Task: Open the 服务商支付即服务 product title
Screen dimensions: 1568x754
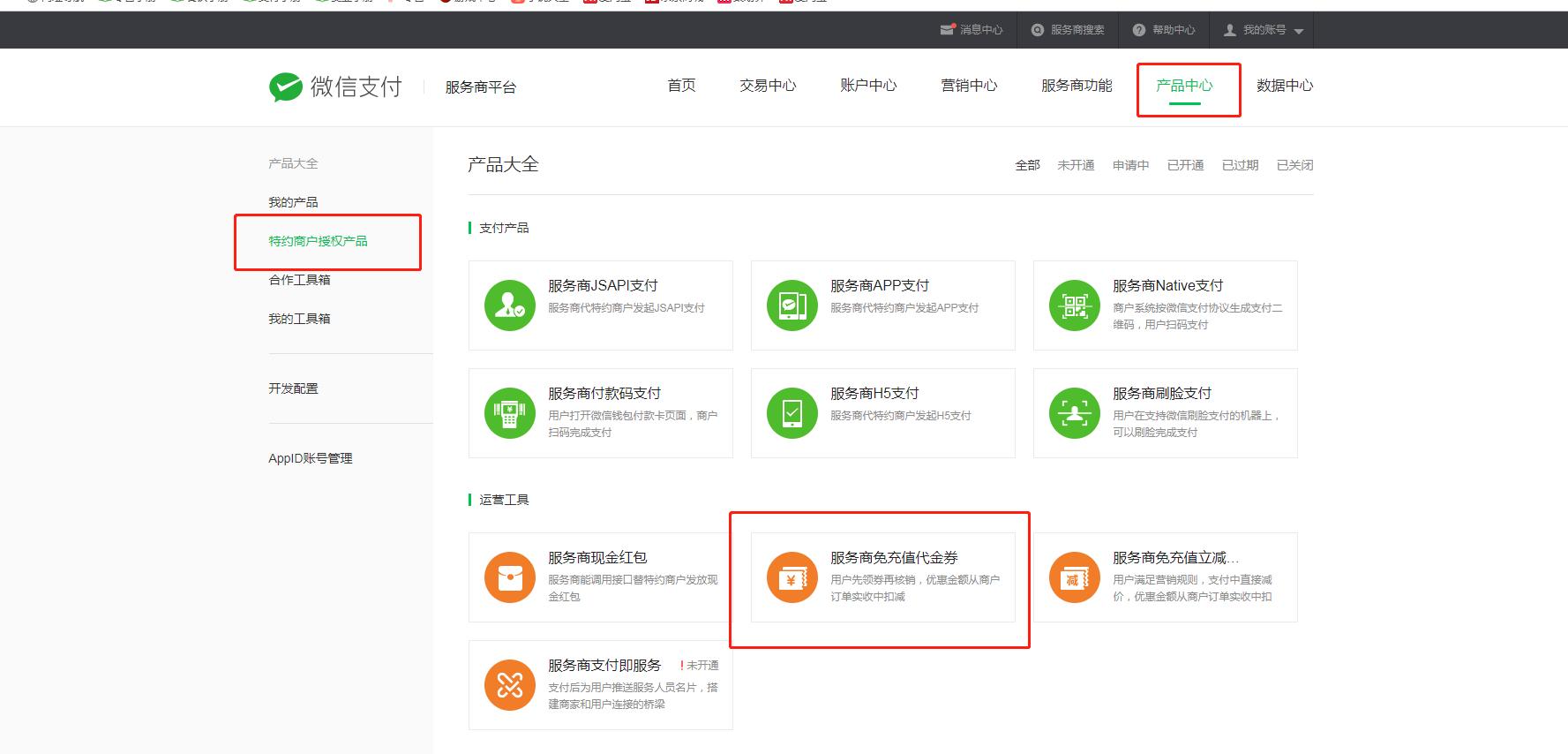Action: coord(604,666)
